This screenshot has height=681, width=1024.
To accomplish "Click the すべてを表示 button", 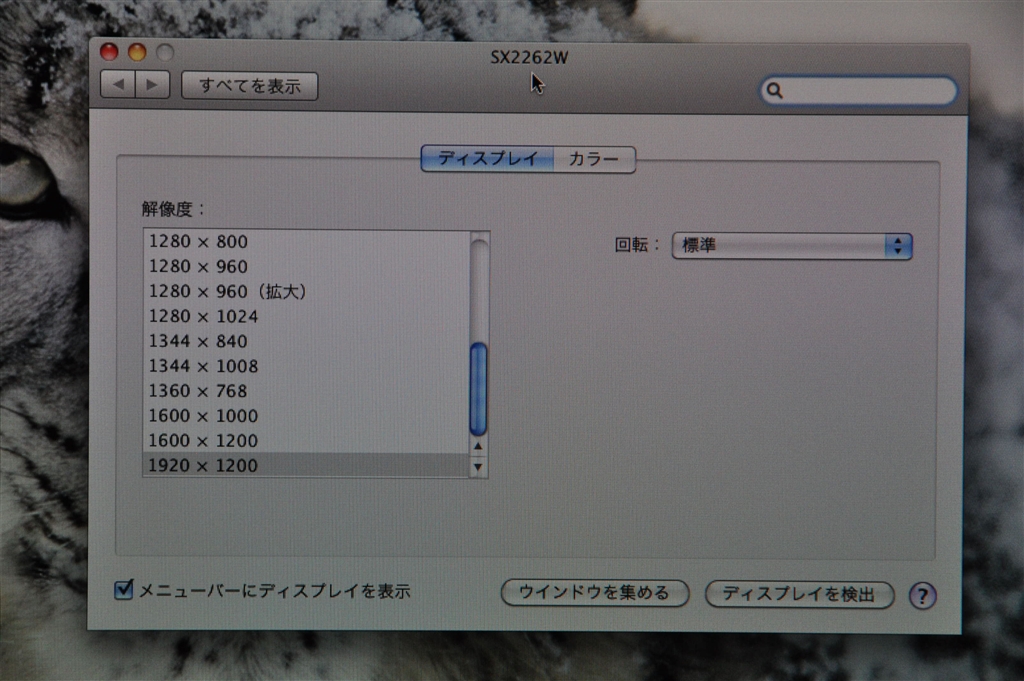I will point(249,86).
